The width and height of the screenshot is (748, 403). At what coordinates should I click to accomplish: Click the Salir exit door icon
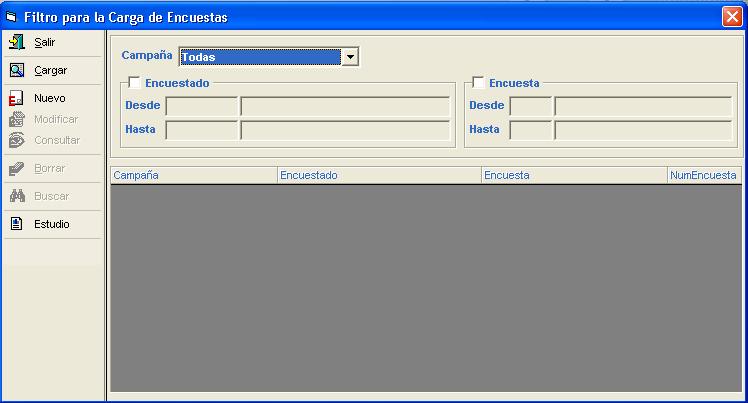17,42
